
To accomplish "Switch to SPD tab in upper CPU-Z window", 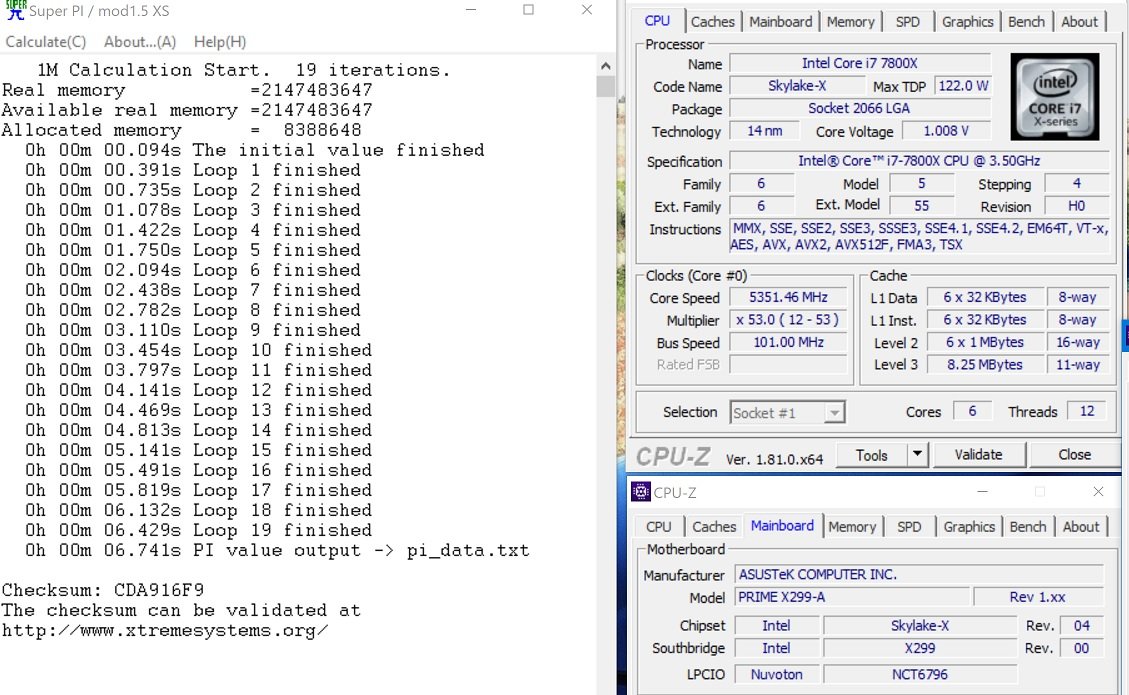I will [908, 22].
